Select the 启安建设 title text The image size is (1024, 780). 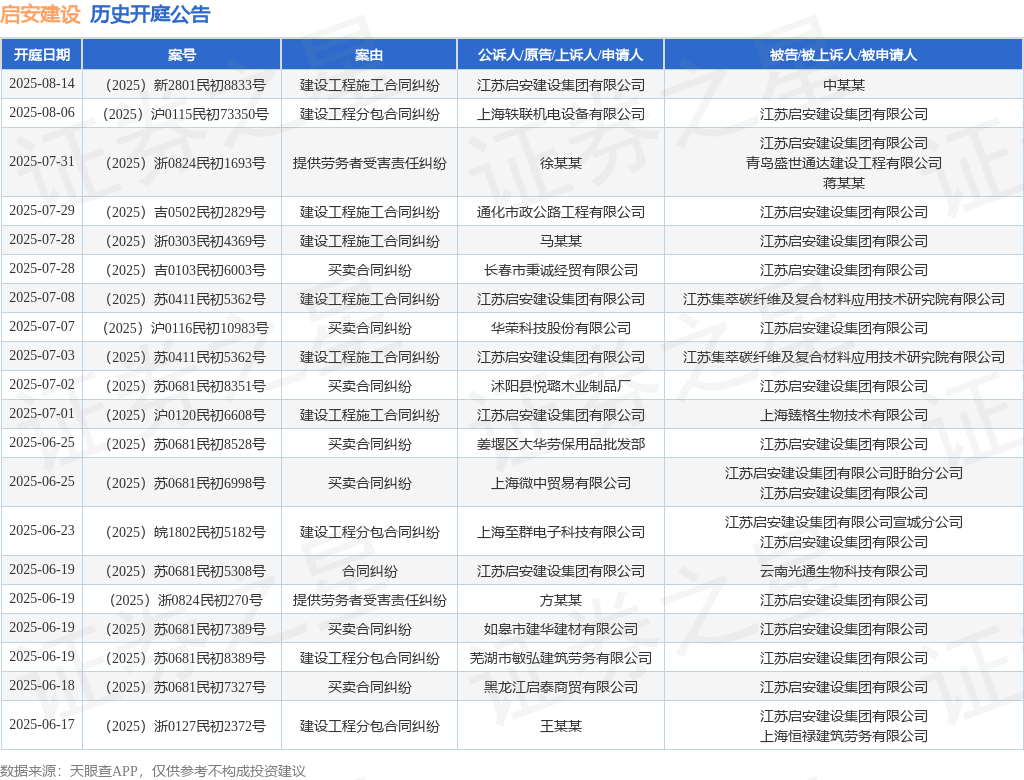pos(40,14)
